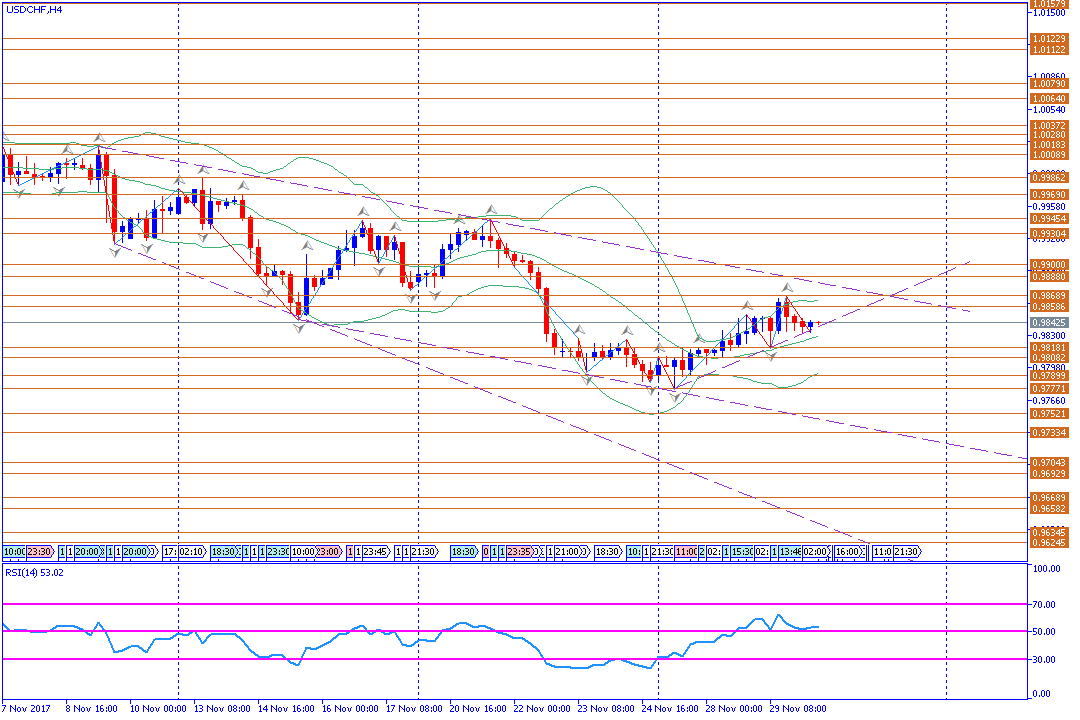1080x720 pixels.
Task: Click the RSI 50.00 level label
Action: coord(1044,632)
